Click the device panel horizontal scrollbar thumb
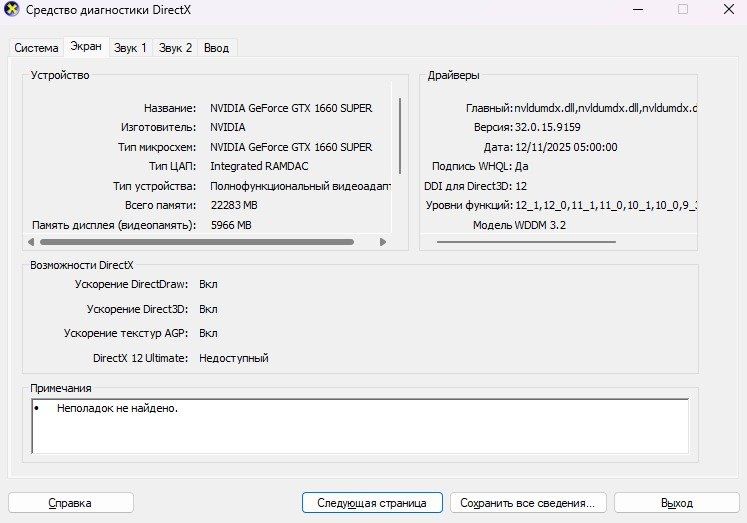 coord(197,242)
